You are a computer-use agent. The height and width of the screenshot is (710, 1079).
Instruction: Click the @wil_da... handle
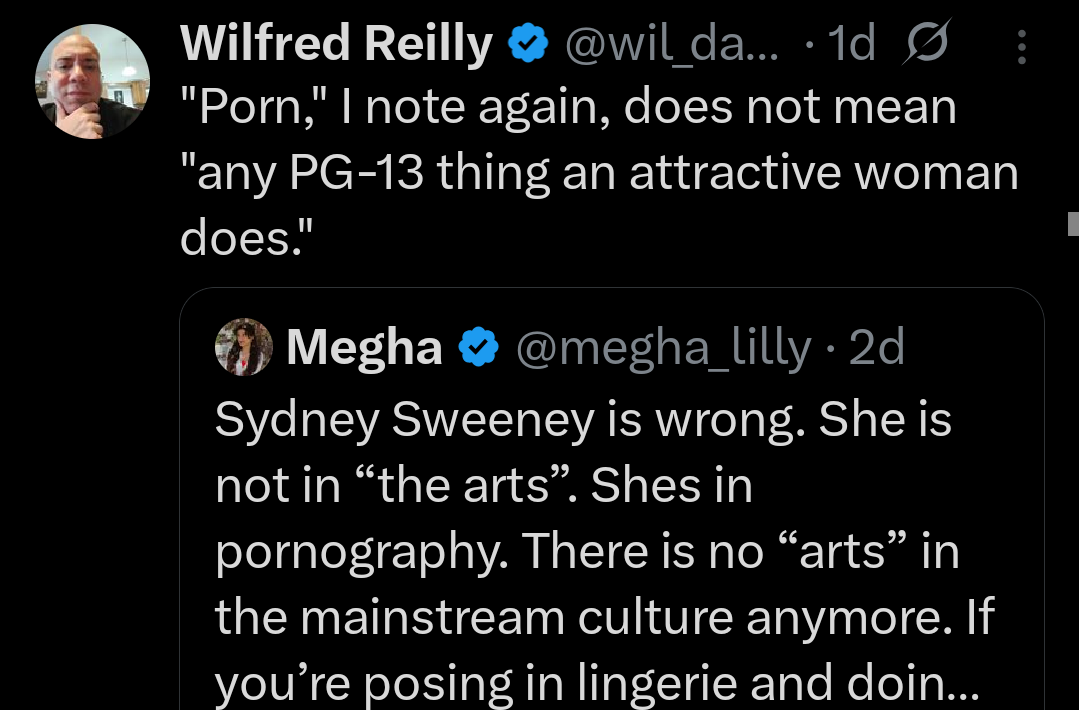pyautogui.click(x=670, y=44)
